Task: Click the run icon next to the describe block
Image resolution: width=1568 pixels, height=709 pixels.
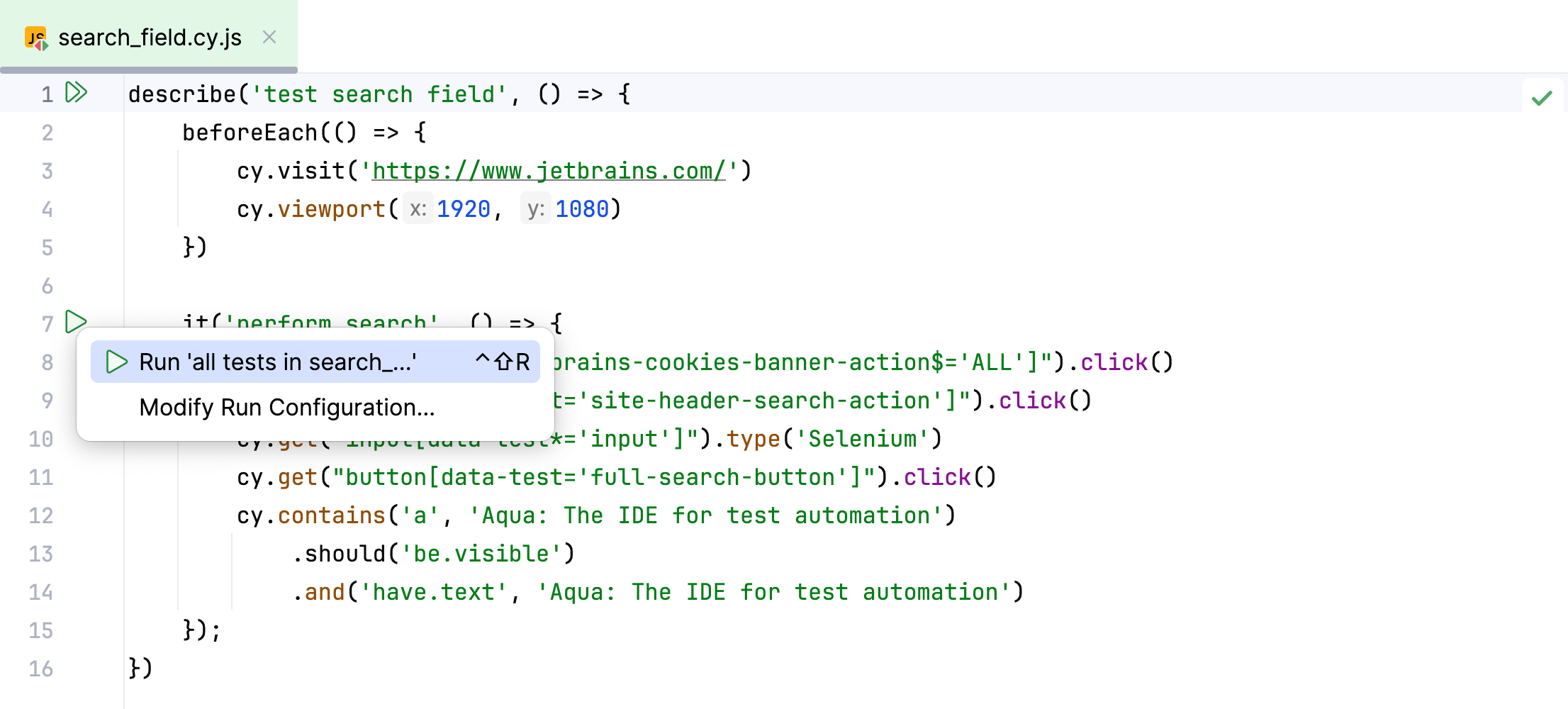Action: tap(76, 92)
